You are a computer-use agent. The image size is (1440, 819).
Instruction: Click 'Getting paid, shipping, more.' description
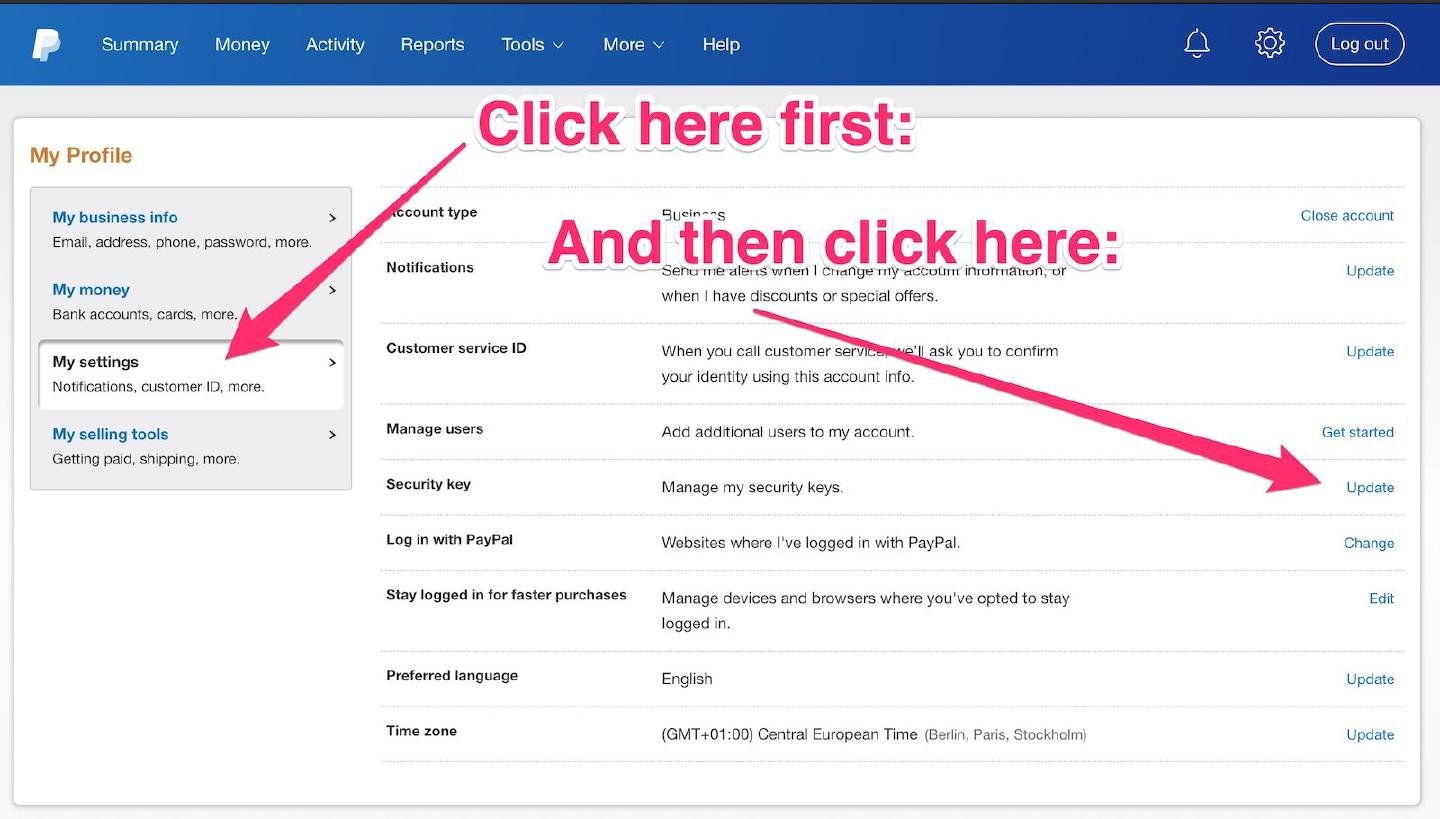(146, 459)
